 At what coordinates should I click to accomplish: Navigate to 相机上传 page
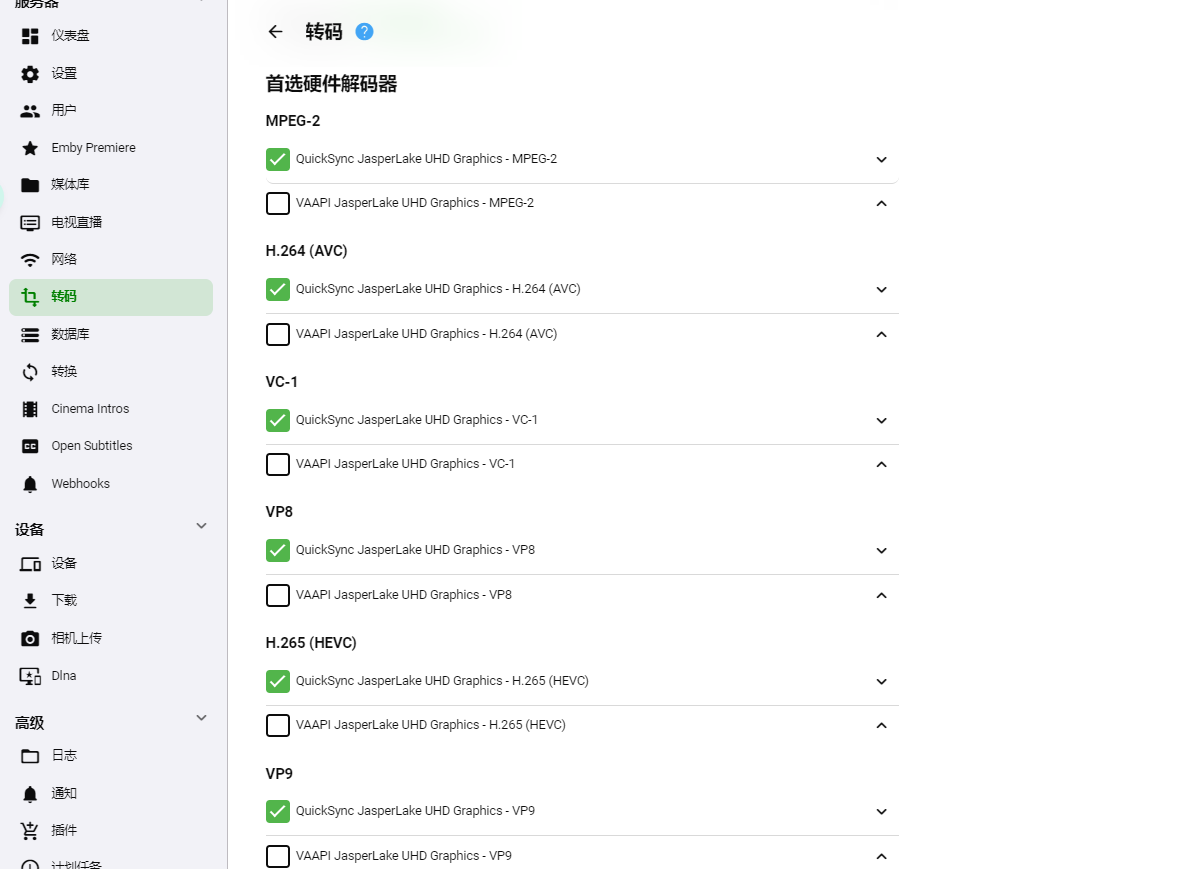click(76, 638)
